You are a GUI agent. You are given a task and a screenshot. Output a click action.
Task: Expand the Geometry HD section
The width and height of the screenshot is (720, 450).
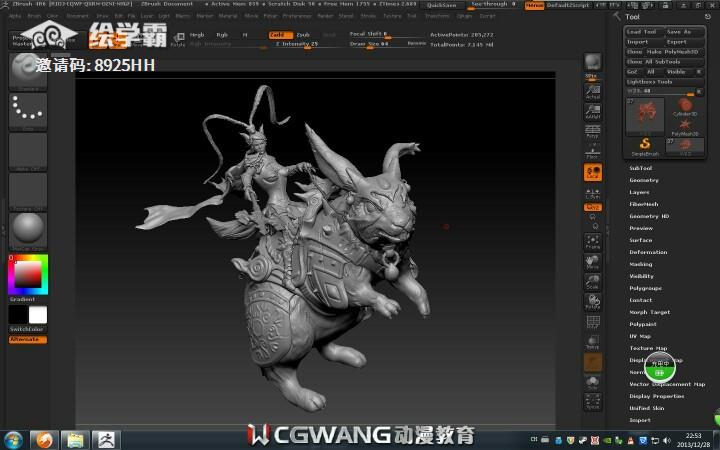[x=649, y=216]
